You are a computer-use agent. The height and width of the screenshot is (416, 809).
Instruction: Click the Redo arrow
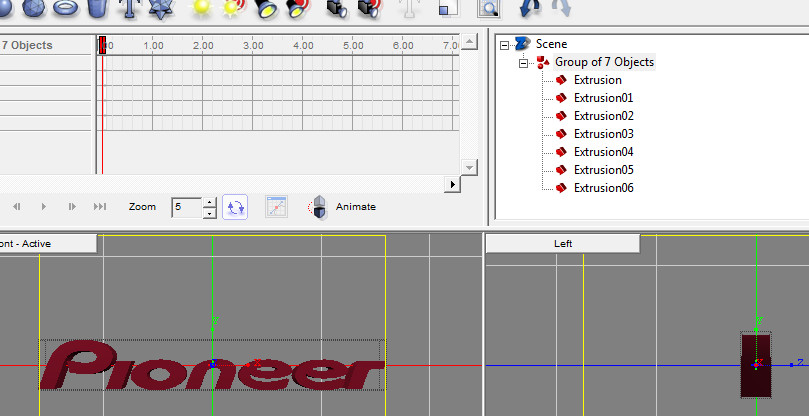[561, 8]
